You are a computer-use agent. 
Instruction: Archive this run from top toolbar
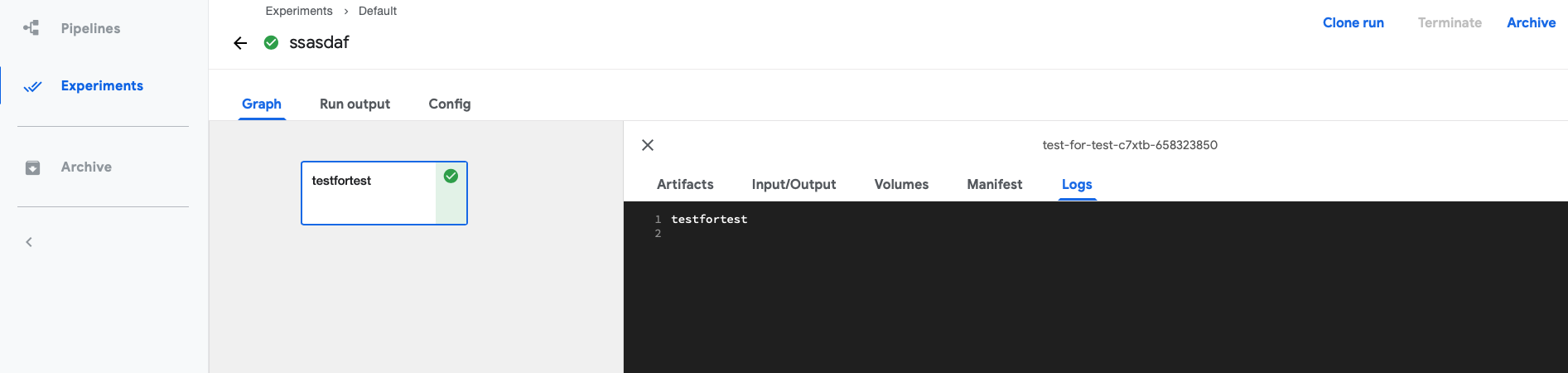point(1531,23)
